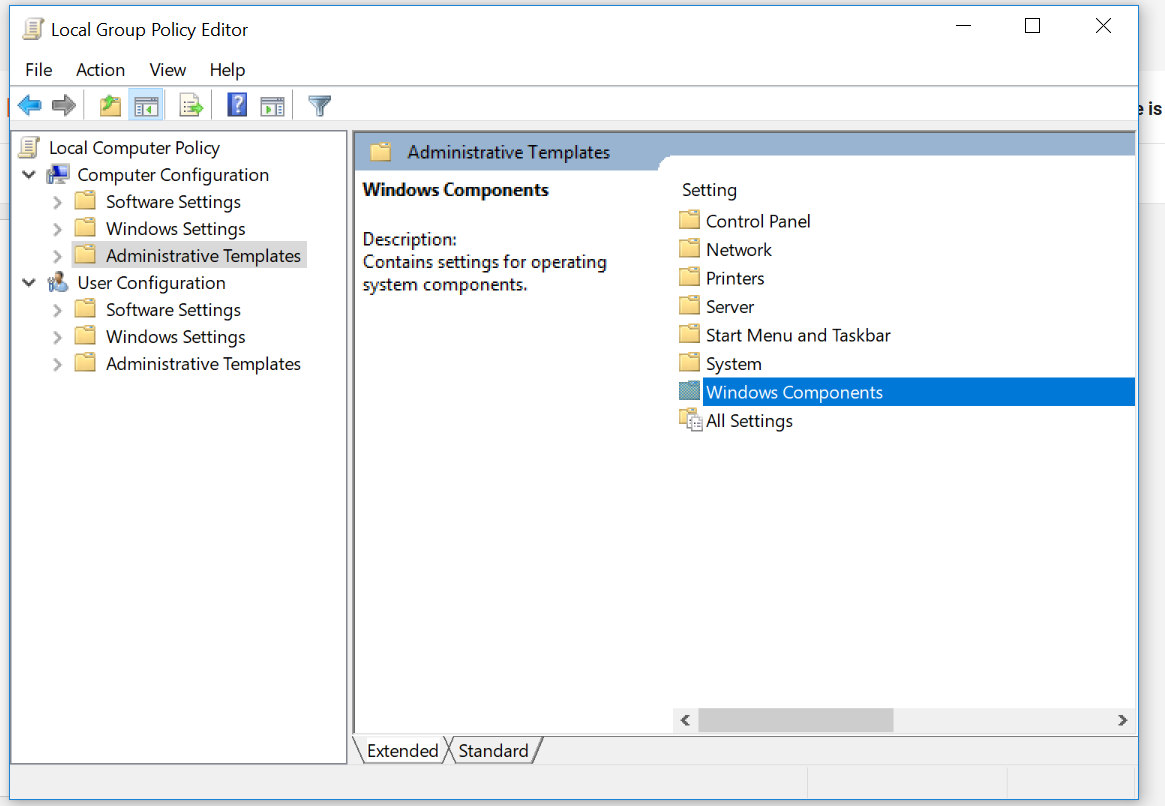Click the System folder icon
The width and height of the screenshot is (1165, 806).
click(689, 363)
